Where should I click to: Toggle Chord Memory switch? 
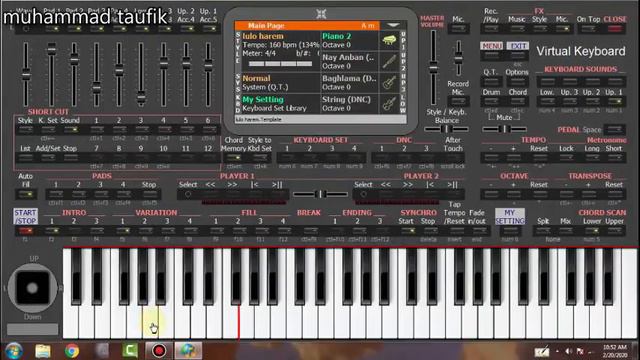(234, 158)
